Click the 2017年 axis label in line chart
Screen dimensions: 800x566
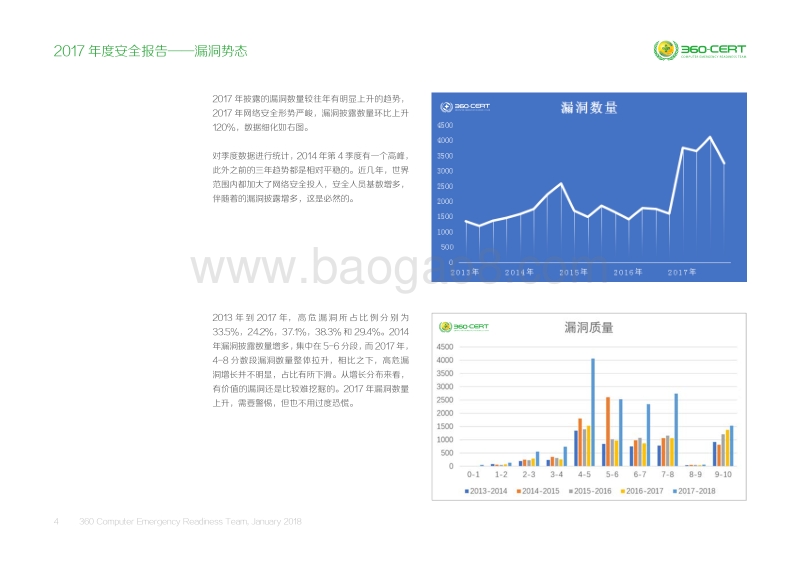click(x=682, y=273)
